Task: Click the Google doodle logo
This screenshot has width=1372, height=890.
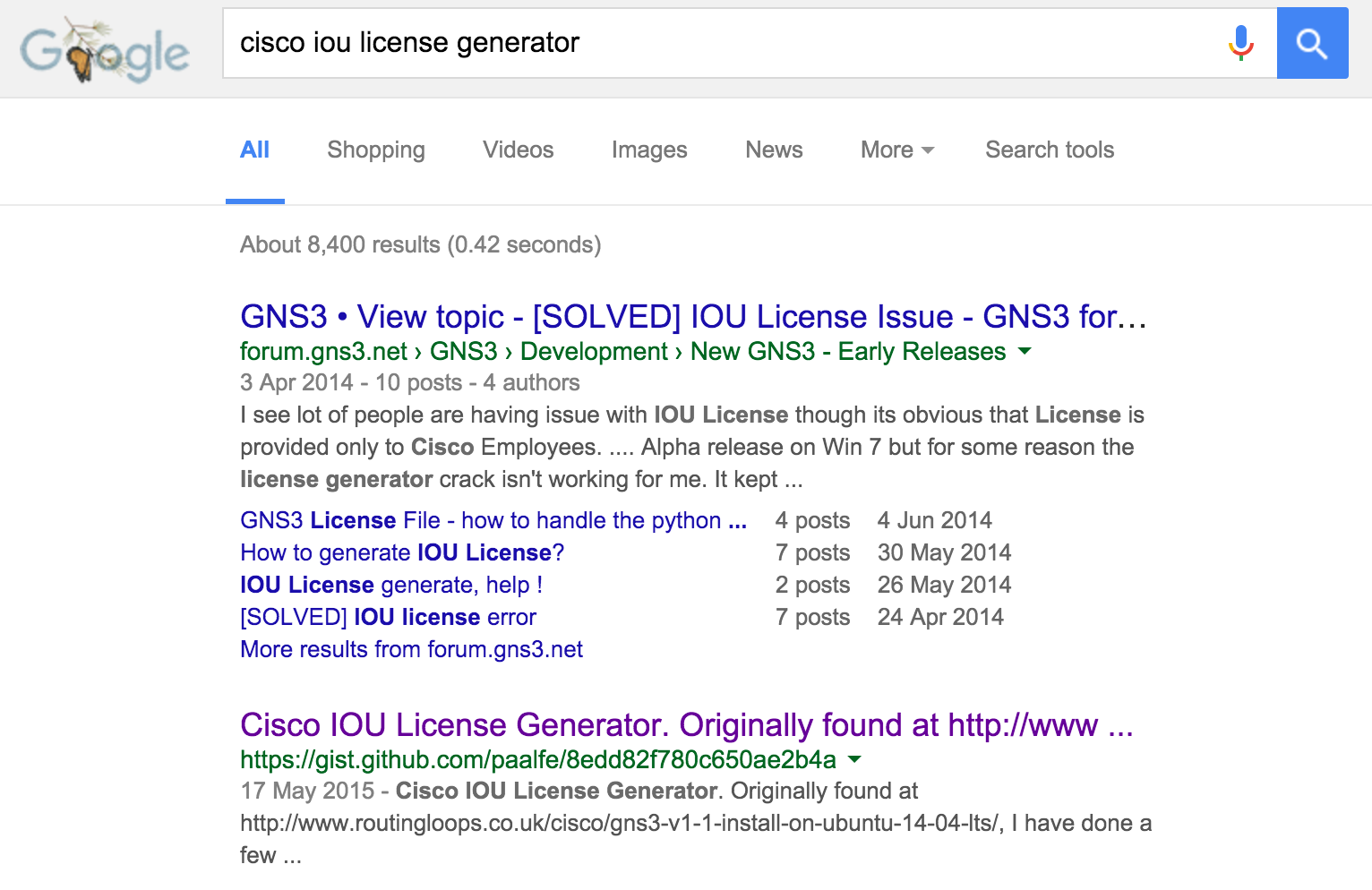Action: click(104, 50)
